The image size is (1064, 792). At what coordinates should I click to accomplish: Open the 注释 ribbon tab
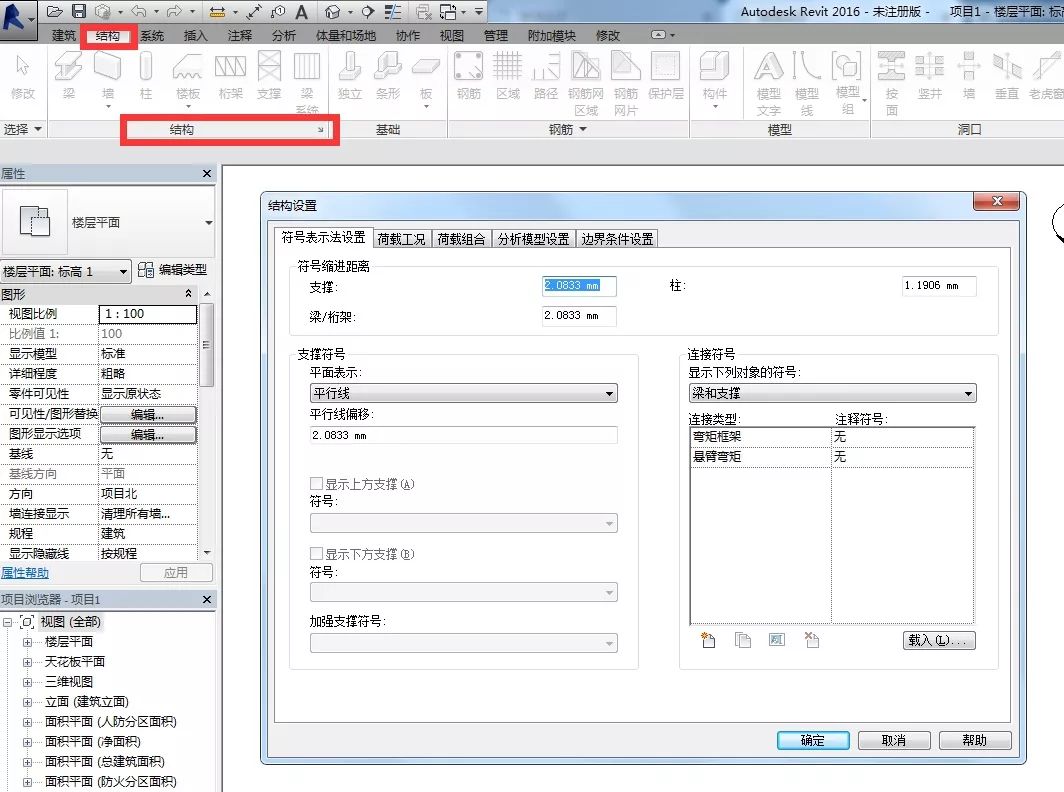pos(239,35)
